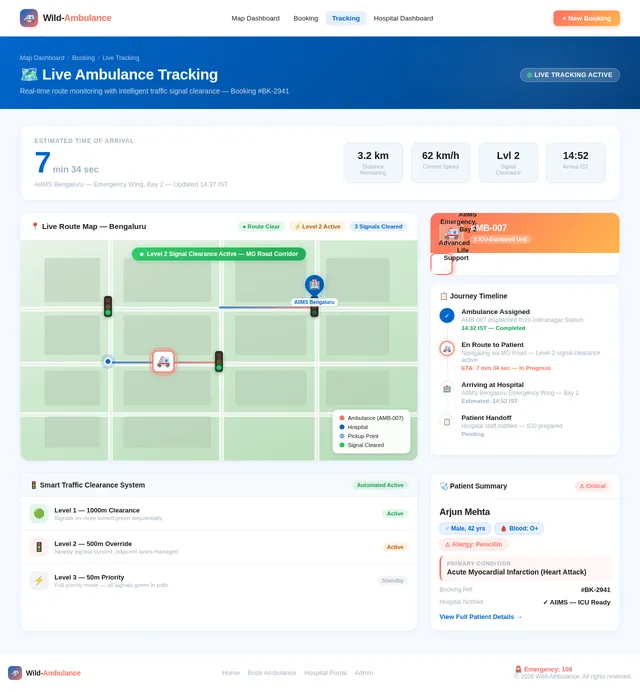Click the Automated Active badge
This screenshot has width=640, height=692.
[380, 485]
